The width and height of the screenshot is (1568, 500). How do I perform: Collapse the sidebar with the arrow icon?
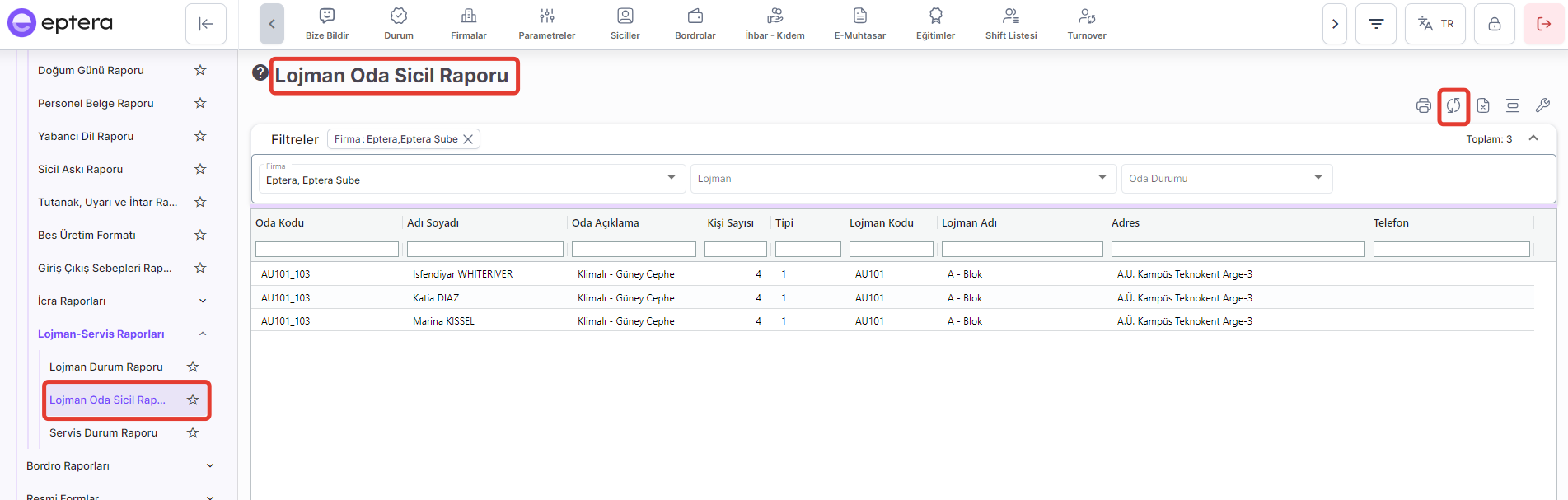click(206, 24)
